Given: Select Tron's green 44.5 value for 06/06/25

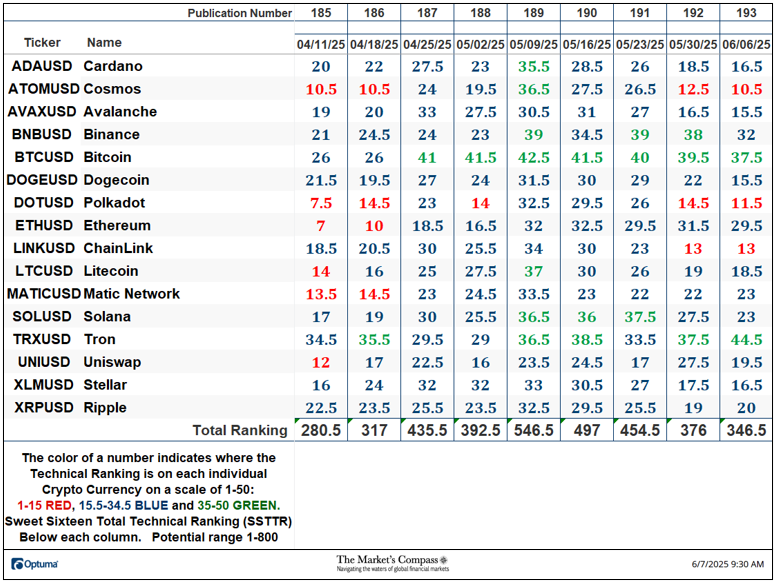Looking at the screenshot, I should coord(746,340).
